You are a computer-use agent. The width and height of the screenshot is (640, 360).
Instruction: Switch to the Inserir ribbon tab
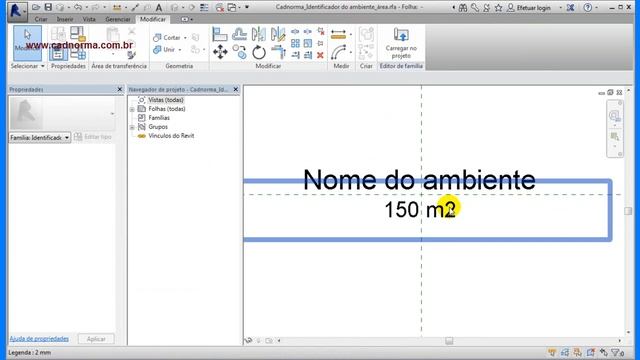(65, 19)
